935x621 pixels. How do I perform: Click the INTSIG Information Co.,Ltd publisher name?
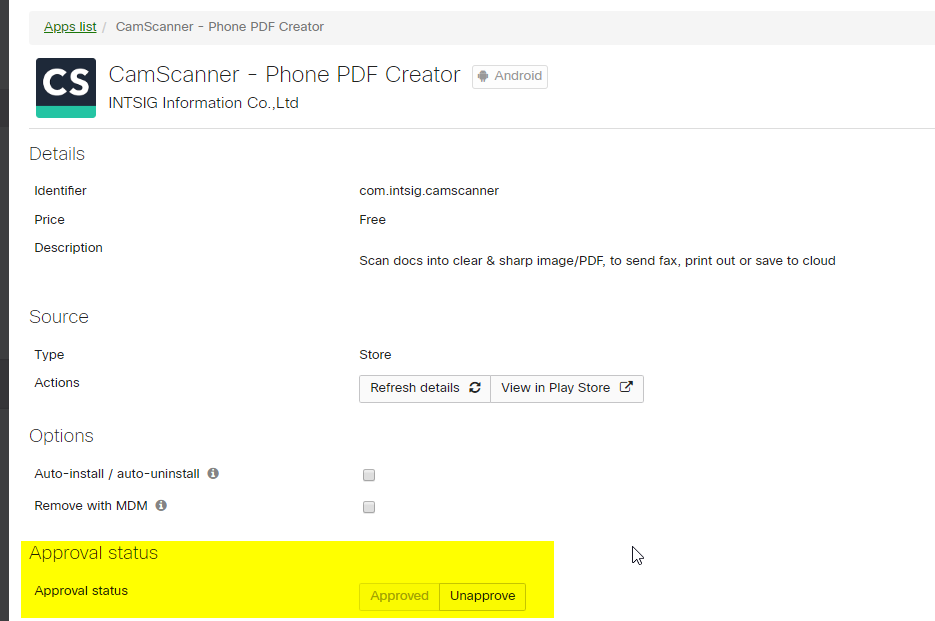click(x=203, y=103)
